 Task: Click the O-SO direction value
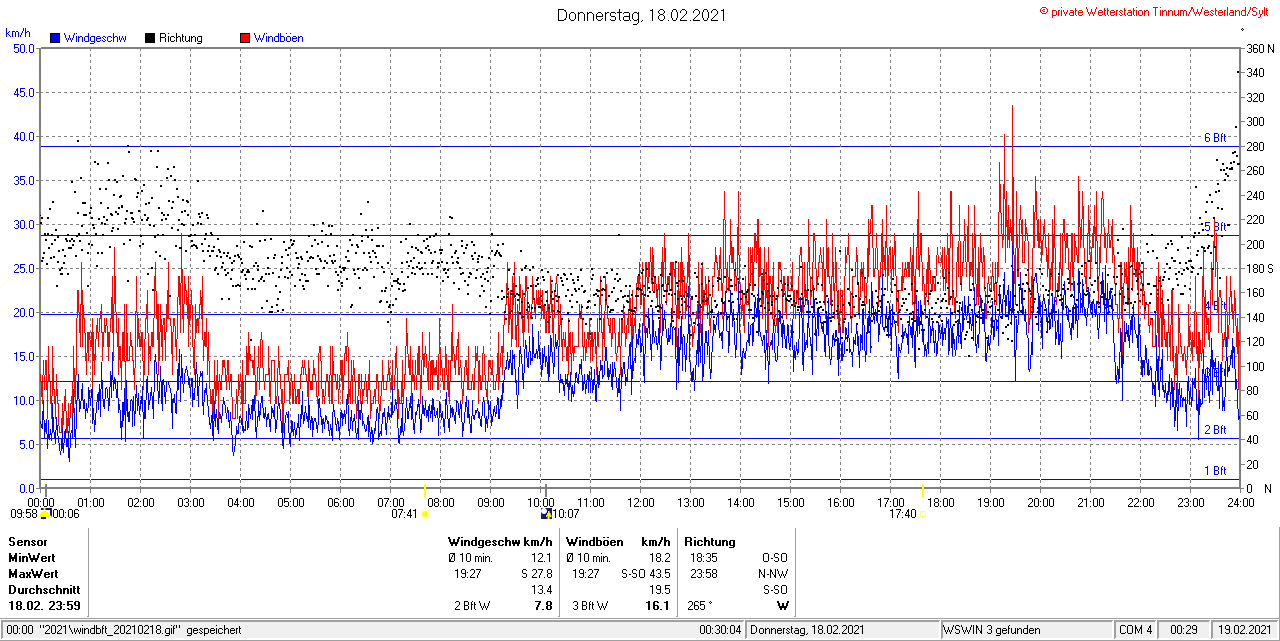pos(774,558)
